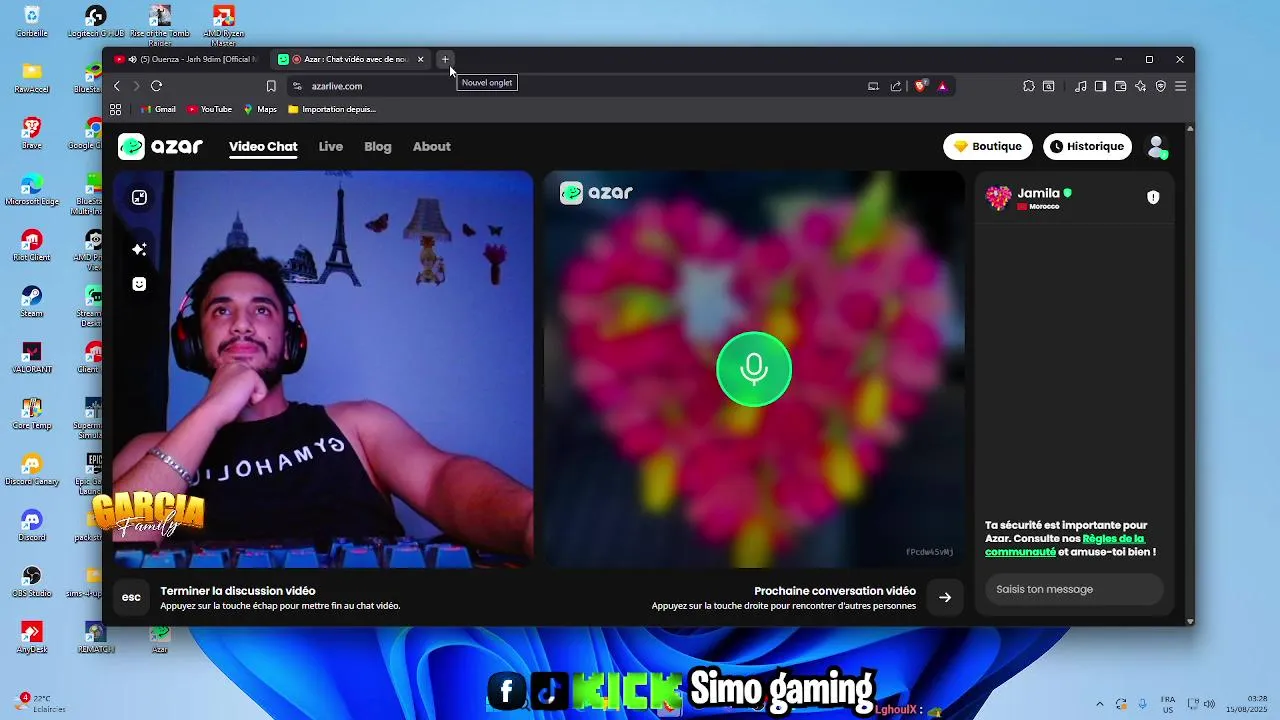The image size is (1280, 720).
Task: Click the new tab plus button
Action: click(445, 59)
